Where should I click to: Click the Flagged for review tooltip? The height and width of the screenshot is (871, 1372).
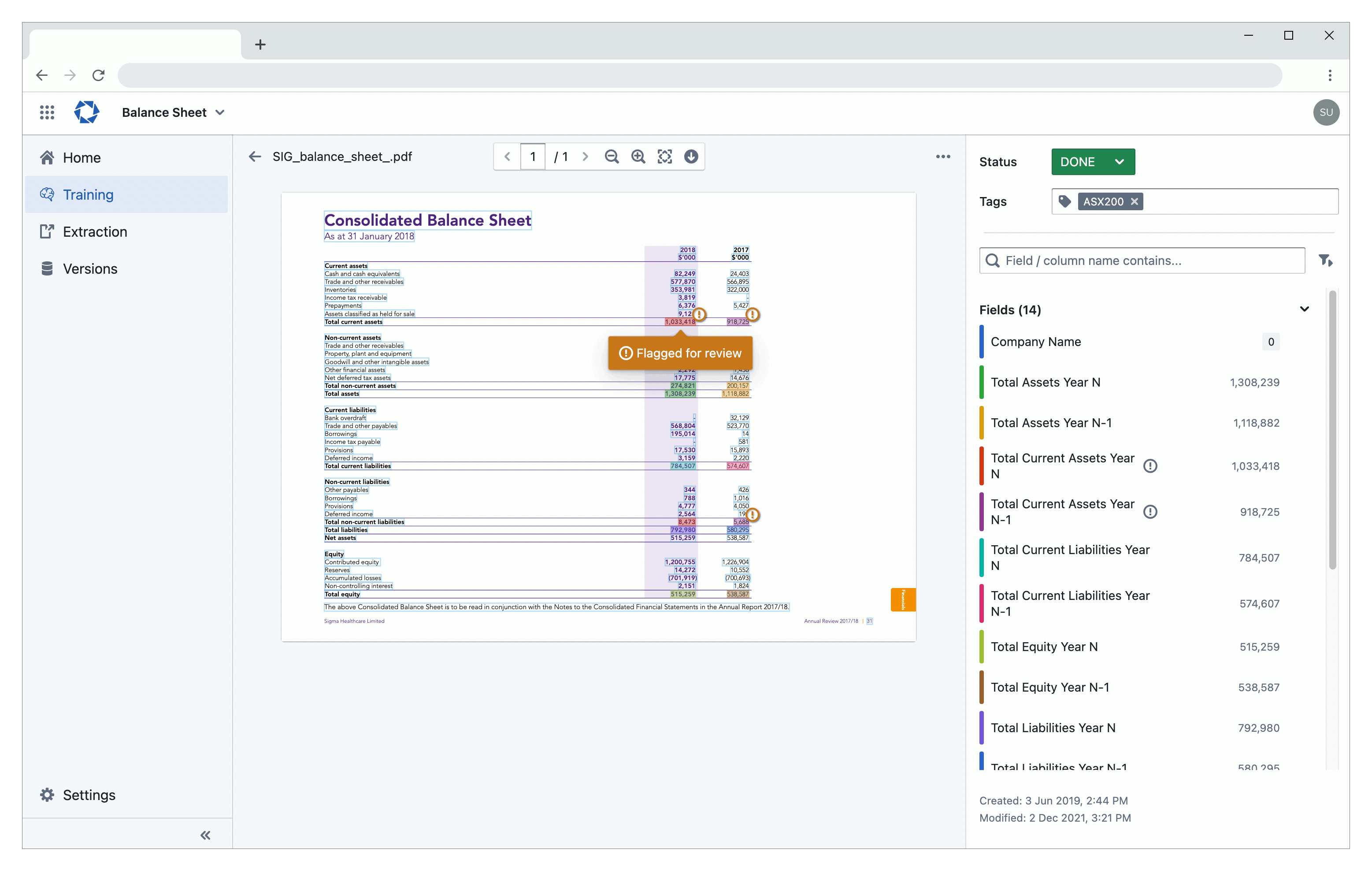pyautogui.click(x=680, y=353)
